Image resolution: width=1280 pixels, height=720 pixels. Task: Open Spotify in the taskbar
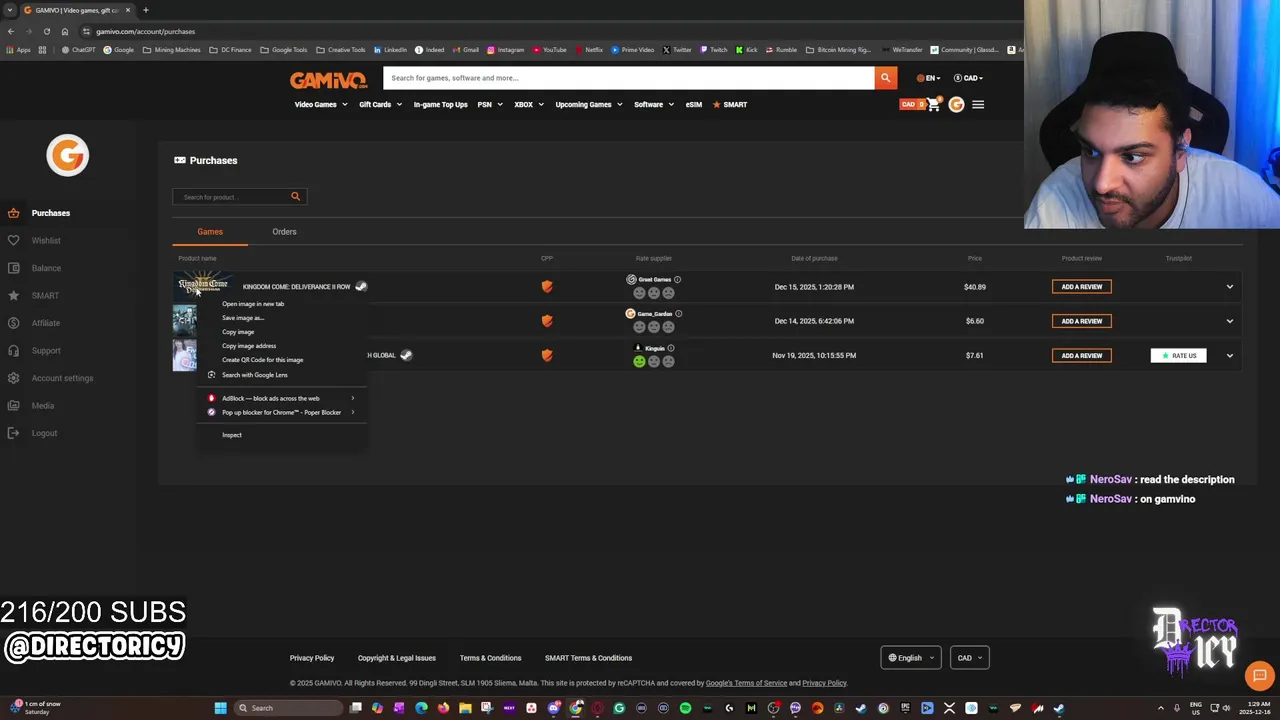[685, 708]
